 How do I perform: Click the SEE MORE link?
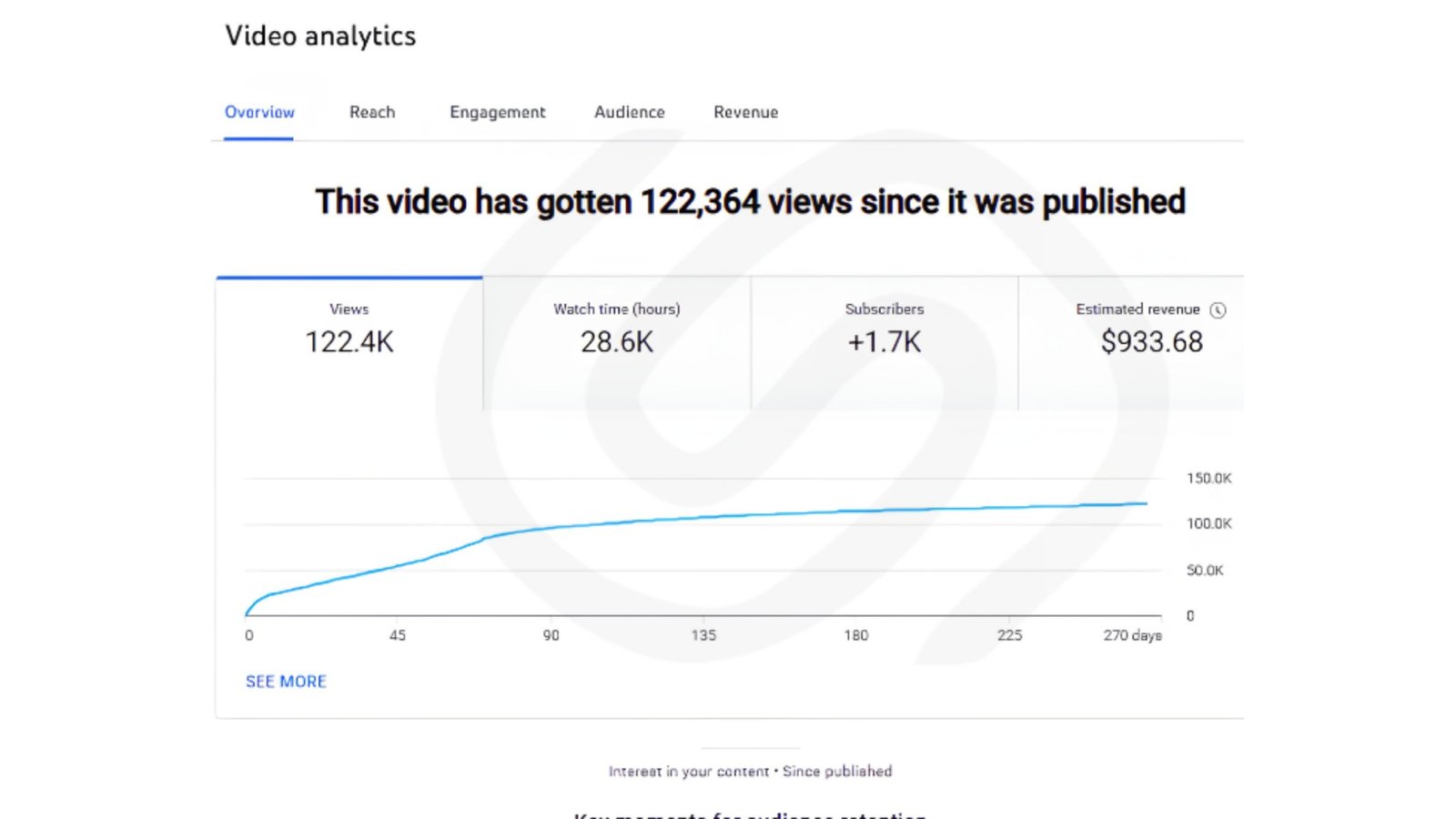[286, 682]
